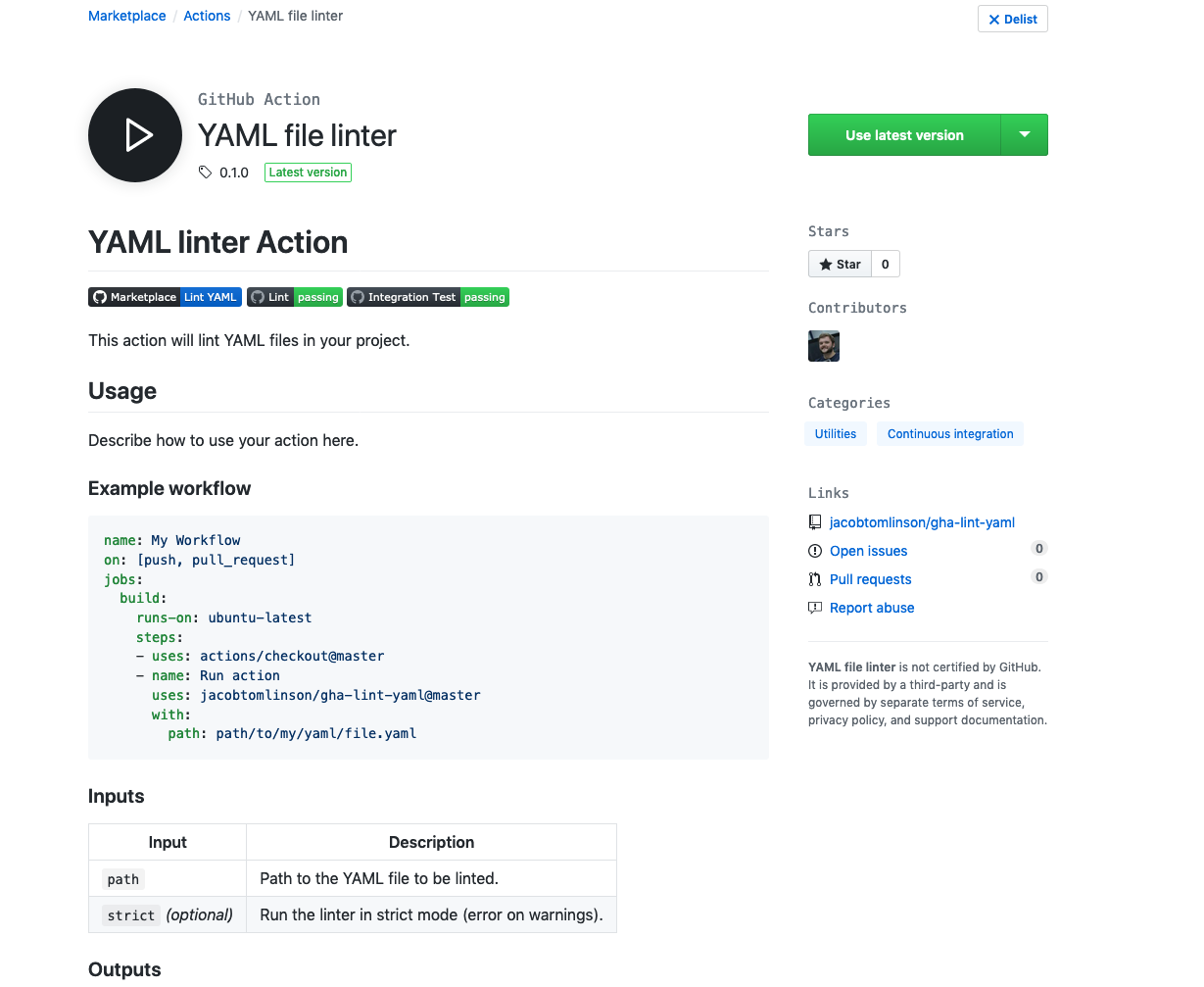This screenshot has height=987, width=1204.
Task: Click the YAML file linter play logo
Action: 135,135
